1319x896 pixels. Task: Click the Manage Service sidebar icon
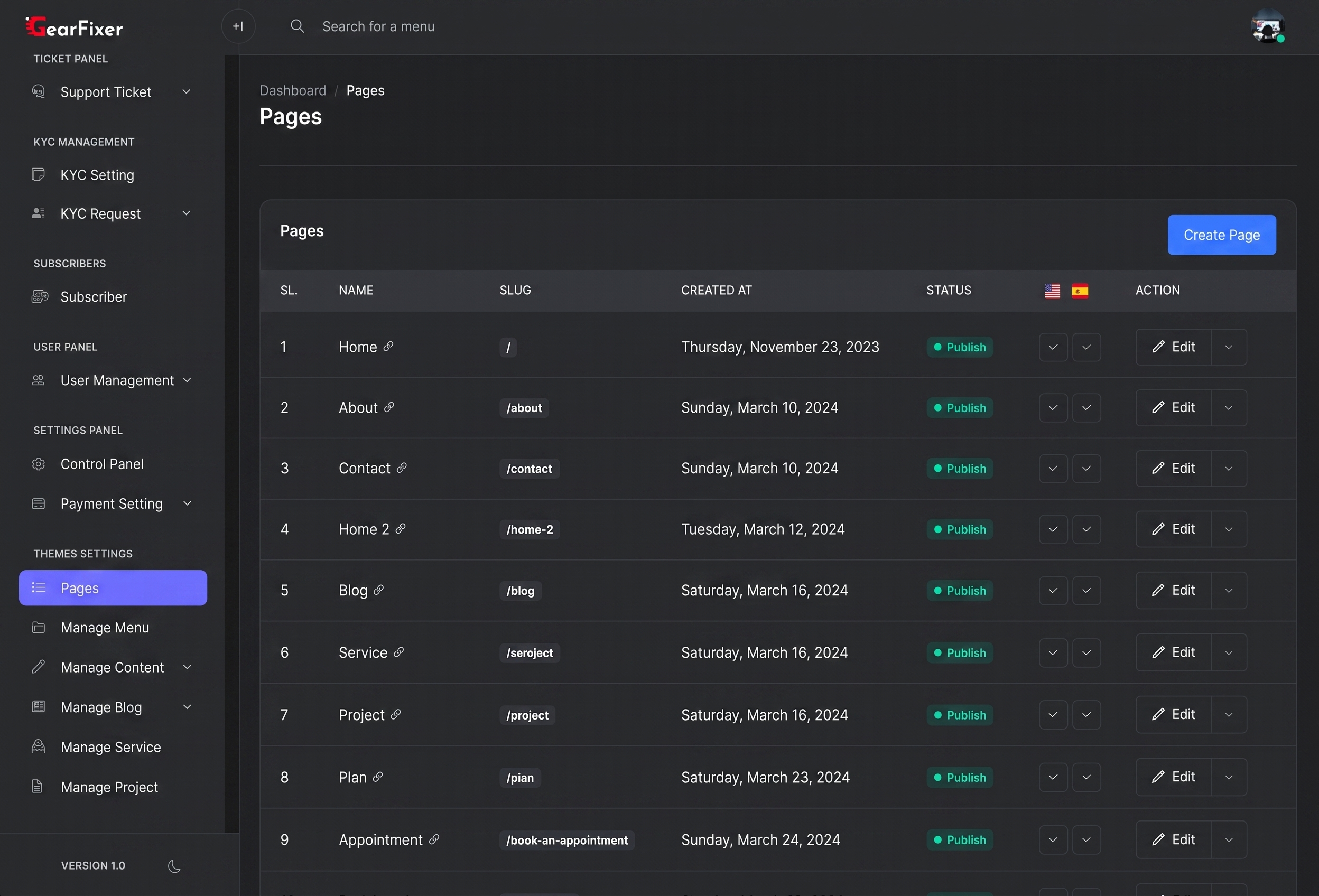click(38, 746)
